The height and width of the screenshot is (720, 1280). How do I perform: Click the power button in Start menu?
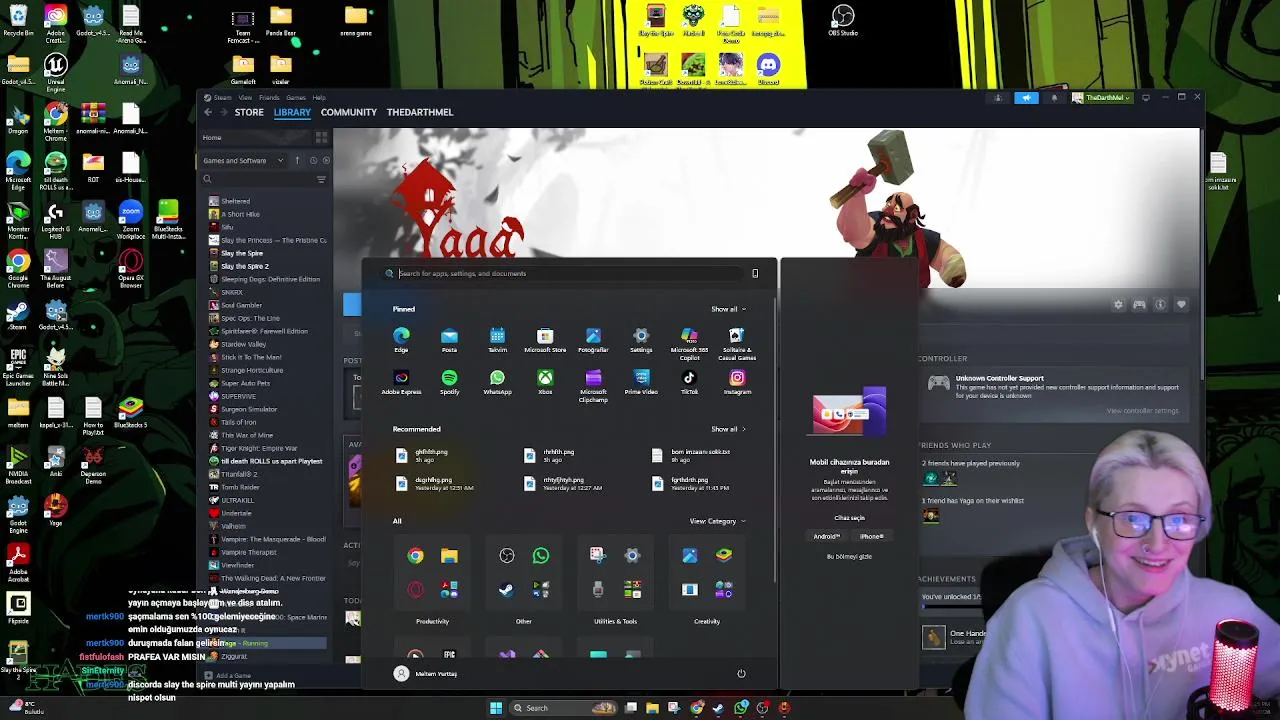tap(741, 673)
